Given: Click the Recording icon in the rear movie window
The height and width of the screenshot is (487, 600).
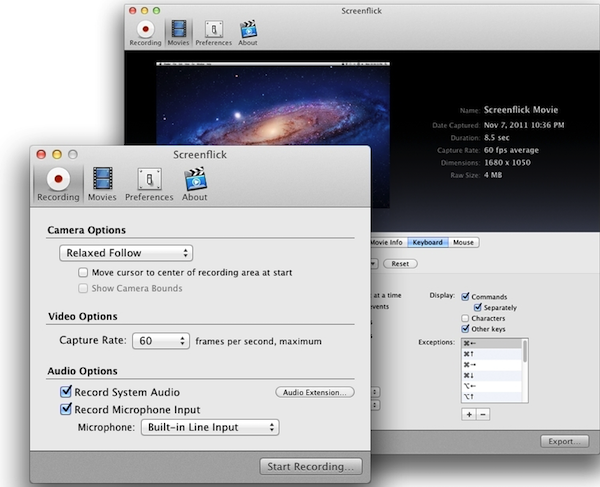Looking at the screenshot, I should pyautogui.click(x=144, y=27).
